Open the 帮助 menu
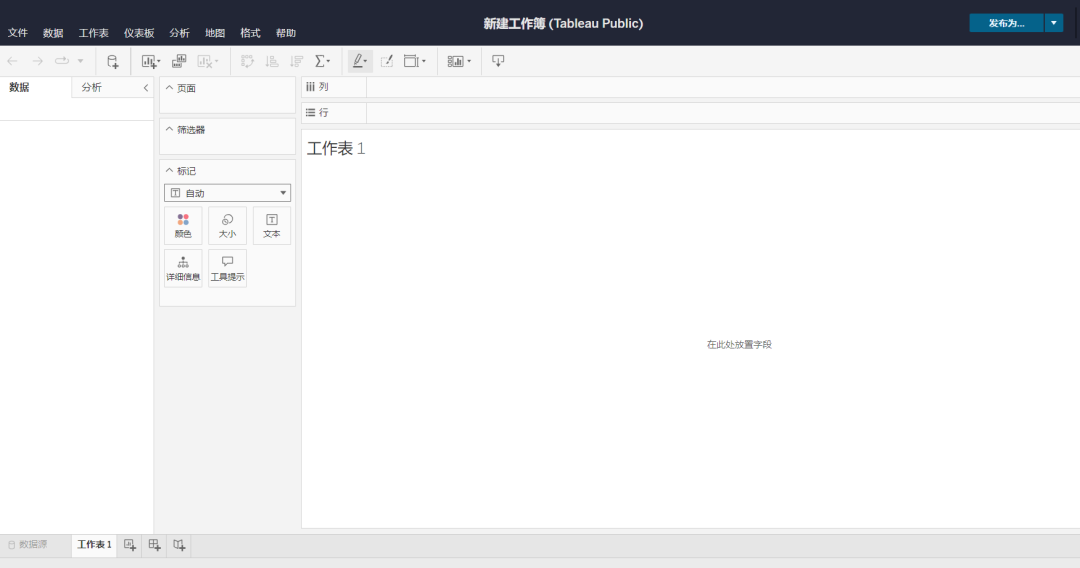Viewport: 1080px width, 568px height. [286, 33]
